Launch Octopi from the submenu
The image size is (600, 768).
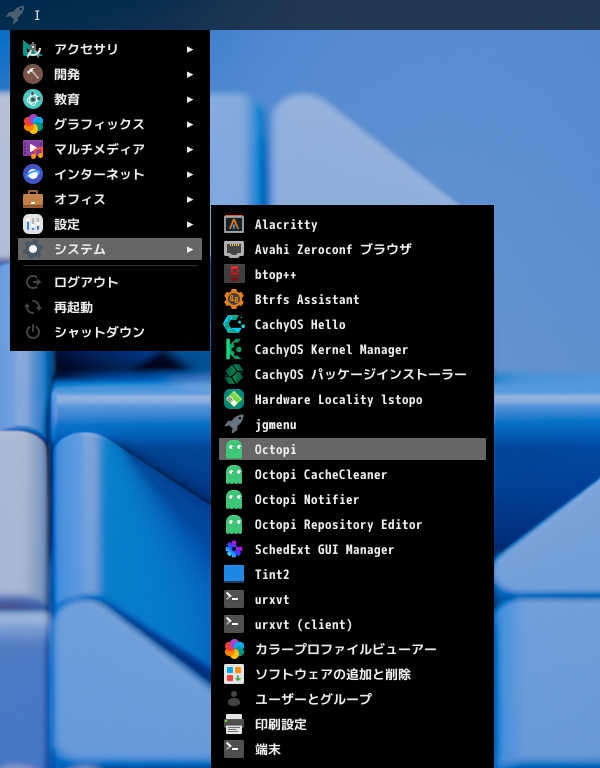352,449
